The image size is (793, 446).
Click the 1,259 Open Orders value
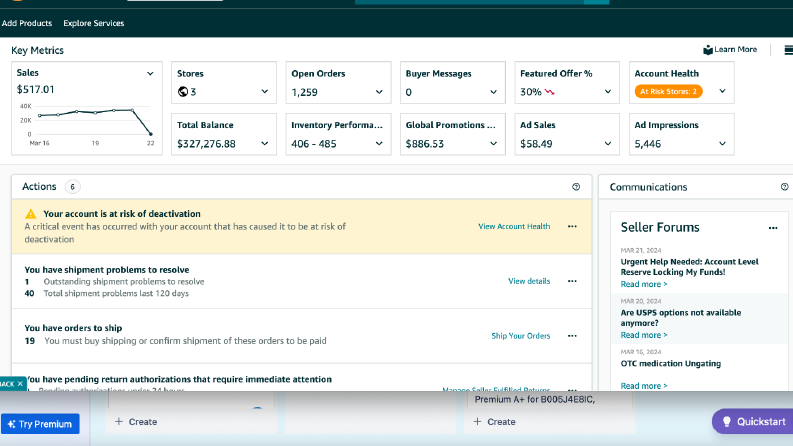pos(304,92)
